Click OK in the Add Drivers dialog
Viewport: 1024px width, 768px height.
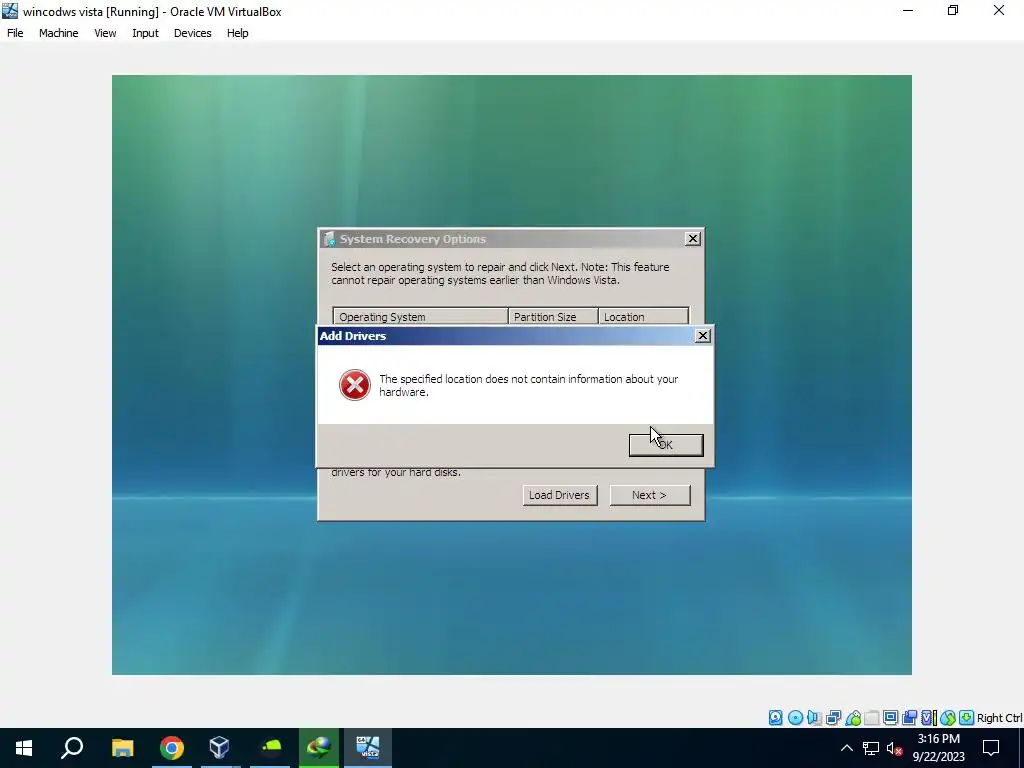point(666,445)
